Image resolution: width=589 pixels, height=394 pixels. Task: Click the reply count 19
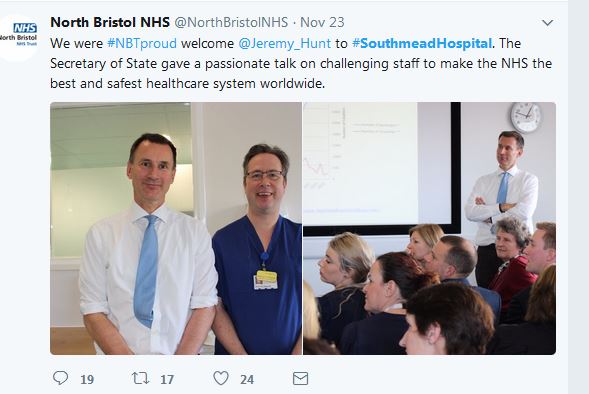[87, 379]
